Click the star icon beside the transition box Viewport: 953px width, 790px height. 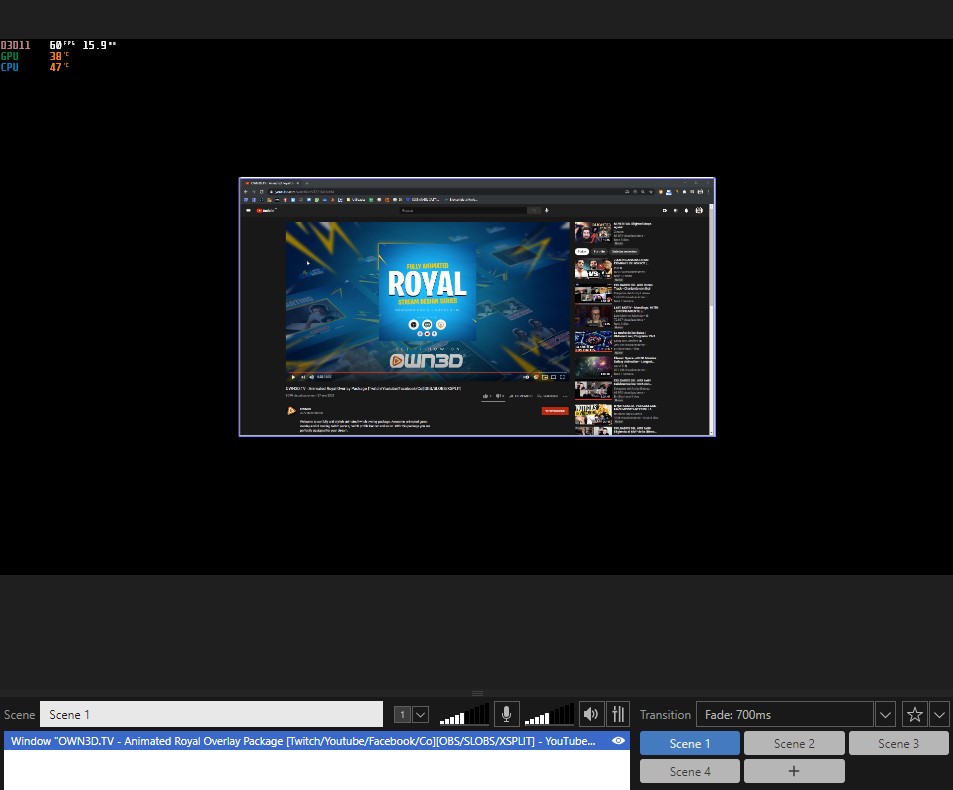pos(914,714)
